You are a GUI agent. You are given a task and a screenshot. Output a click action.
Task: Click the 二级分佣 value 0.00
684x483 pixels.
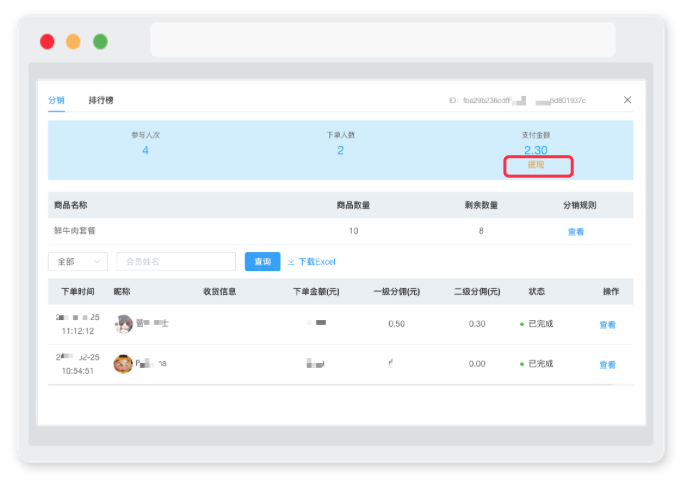tap(477, 364)
